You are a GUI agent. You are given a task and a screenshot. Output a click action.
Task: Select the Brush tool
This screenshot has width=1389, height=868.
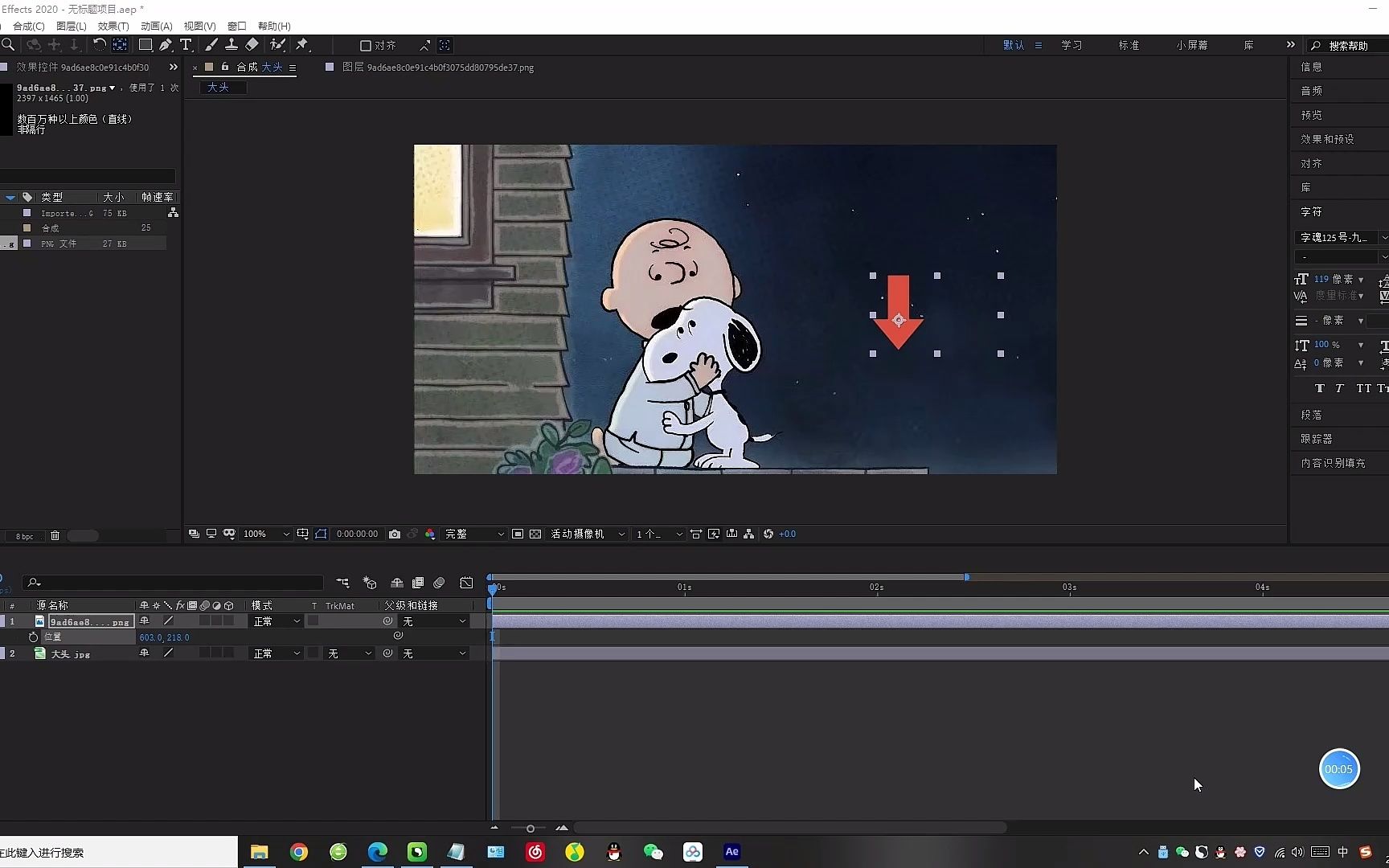(x=211, y=45)
